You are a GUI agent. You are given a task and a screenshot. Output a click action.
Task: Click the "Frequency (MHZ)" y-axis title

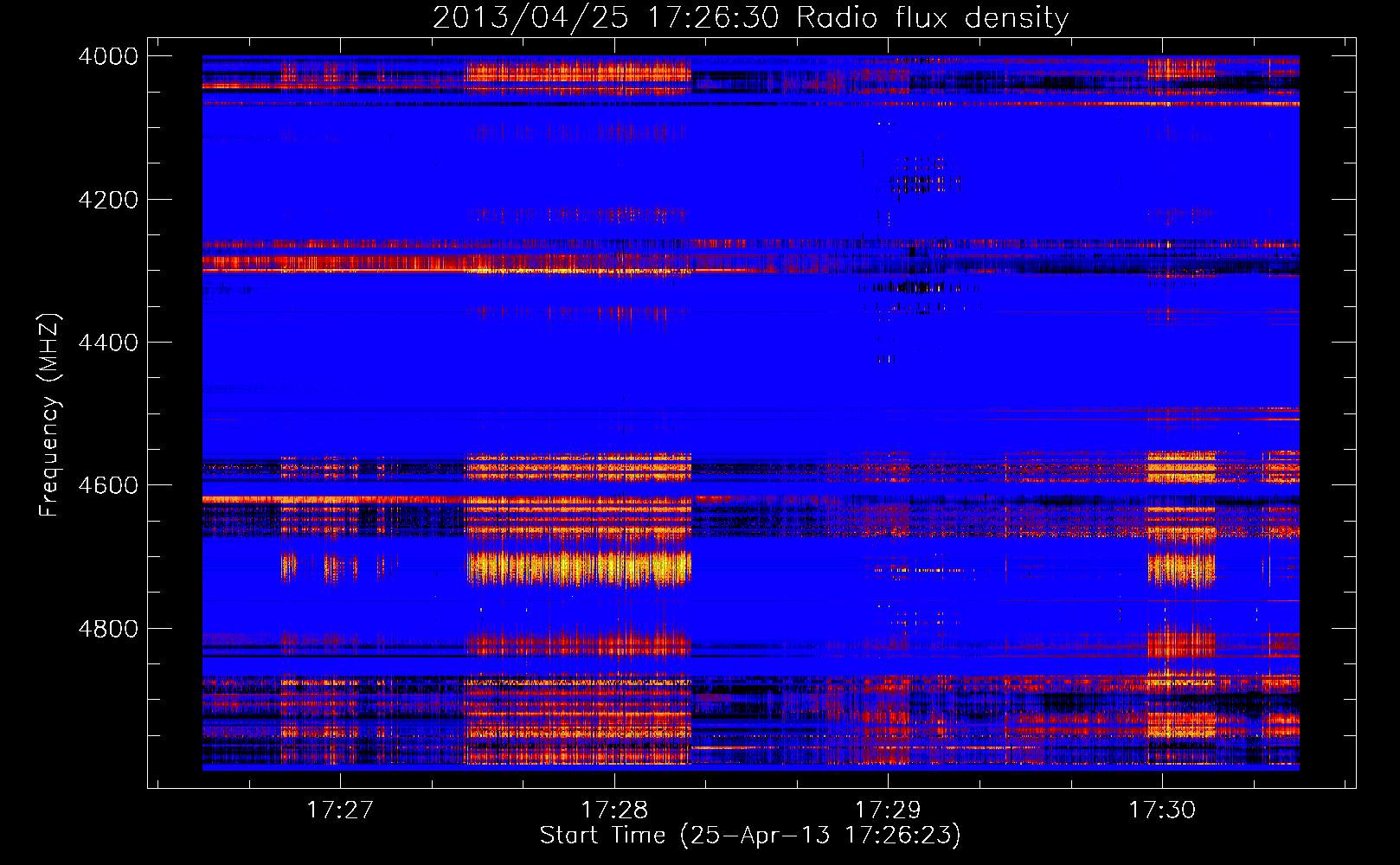coord(50,415)
